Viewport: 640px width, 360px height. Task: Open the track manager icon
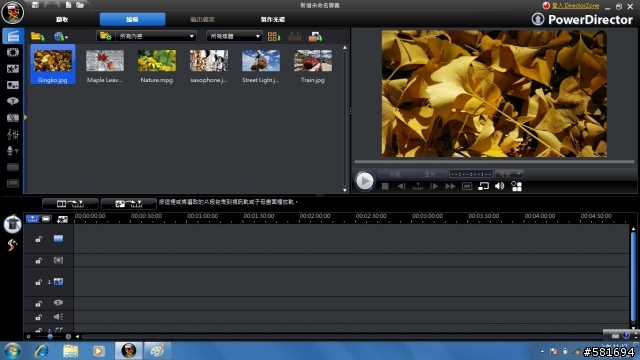point(62,220)
